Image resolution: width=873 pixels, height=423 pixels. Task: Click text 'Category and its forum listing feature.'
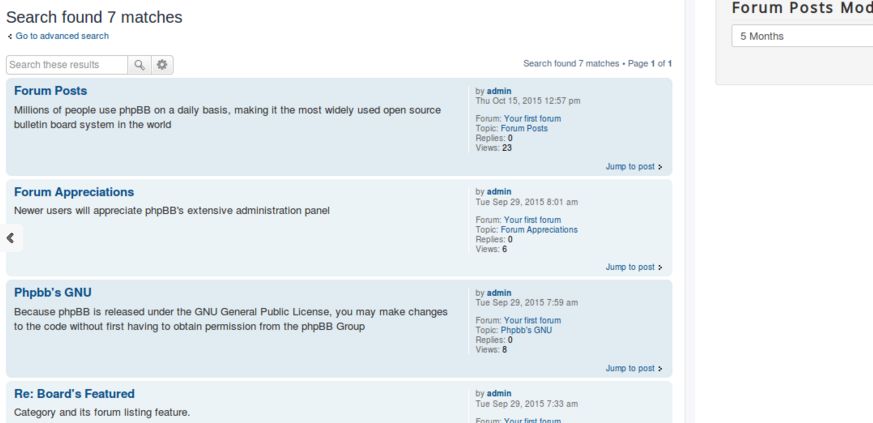pyautogui.click(x=102, y=412)
